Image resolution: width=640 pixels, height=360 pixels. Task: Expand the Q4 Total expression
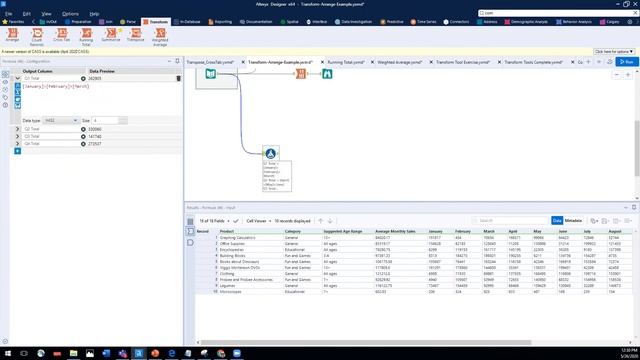[x=18, y=144]
